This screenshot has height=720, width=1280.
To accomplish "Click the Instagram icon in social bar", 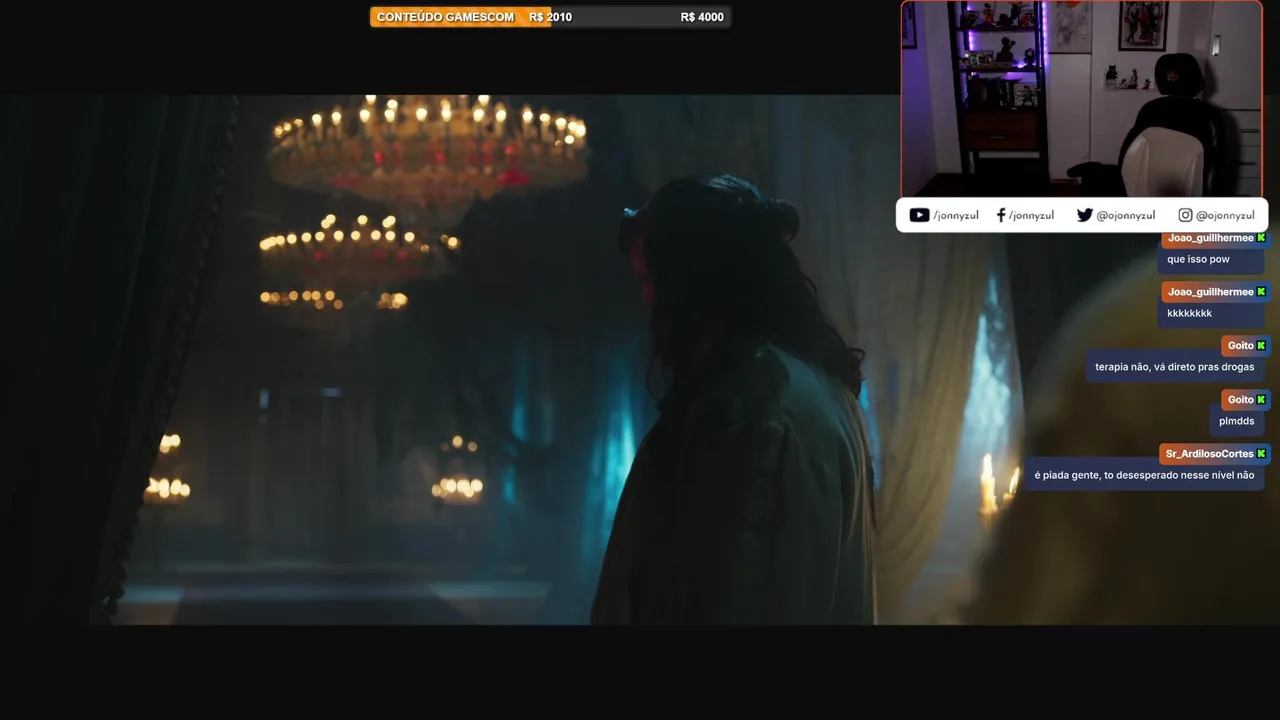I will [x=1185, y=215].
